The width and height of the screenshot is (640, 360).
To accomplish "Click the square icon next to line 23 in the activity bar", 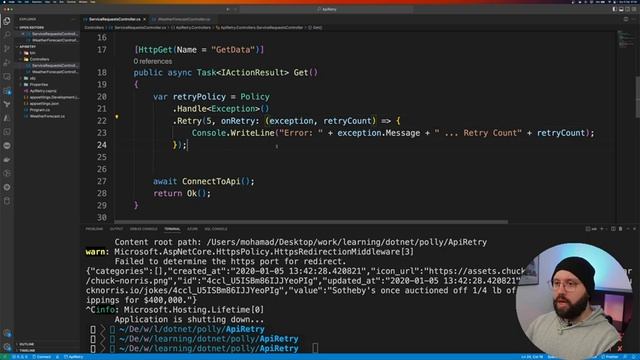I will 7,132.
